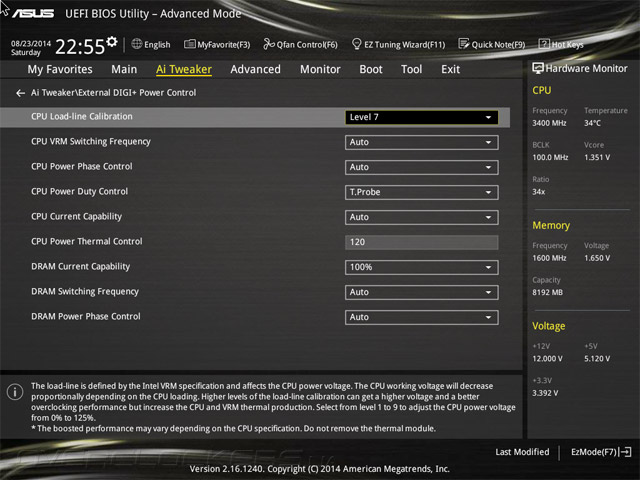
Task: Select DRAM Switching Frequency label
Action: (85, 291)
